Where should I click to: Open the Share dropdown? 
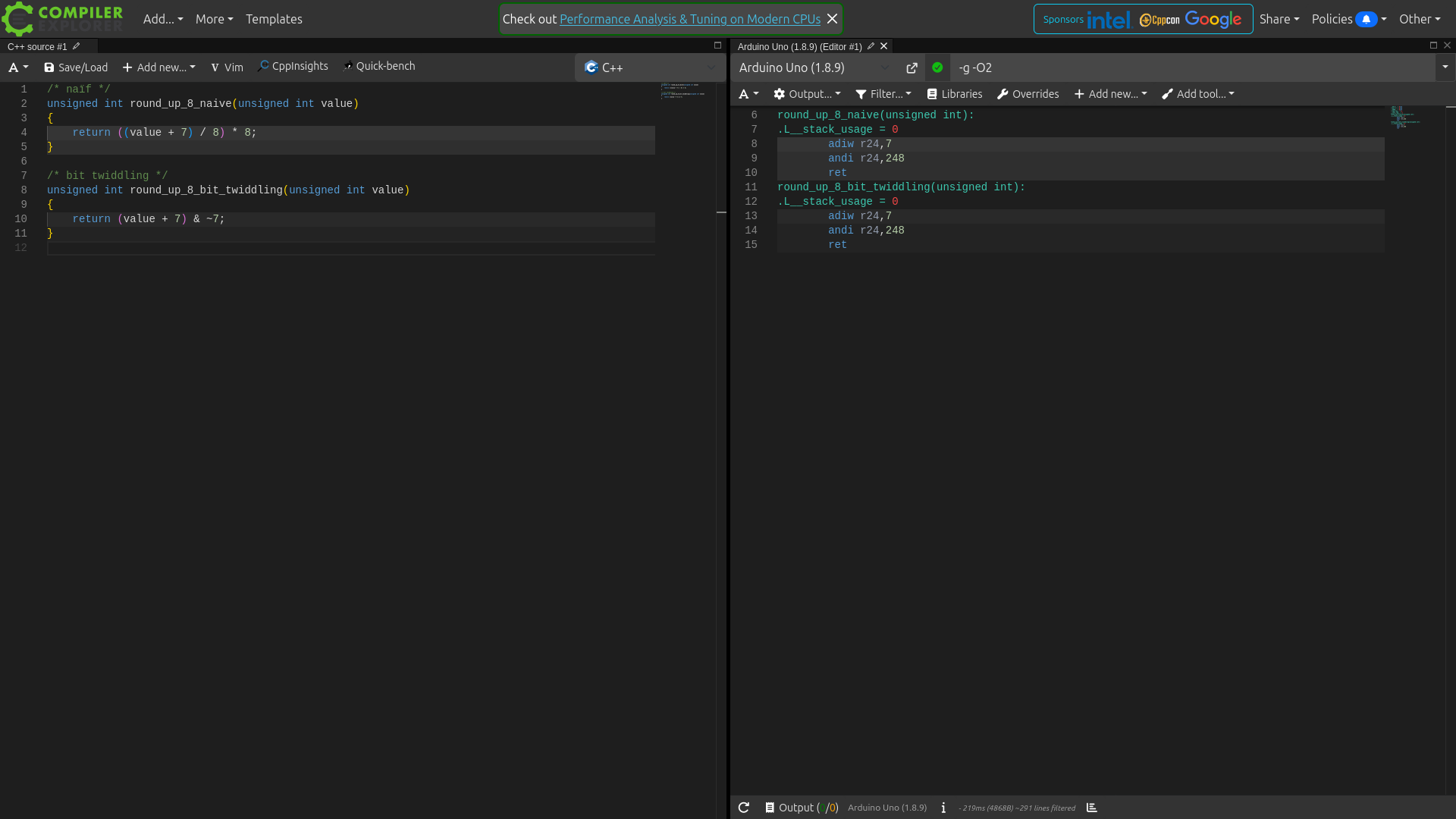1279,19
